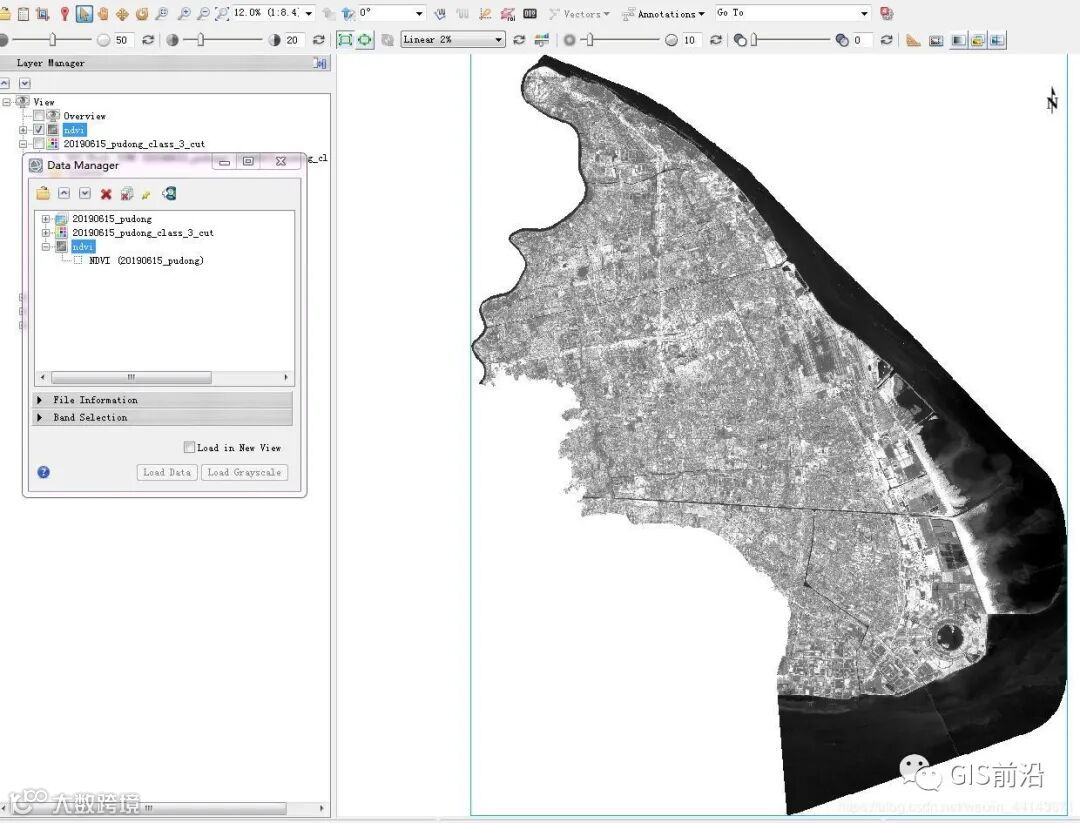This screenshot has height=823, width=1080.
Task: Open Data Manager help question mark
Action: click(43, 472)
